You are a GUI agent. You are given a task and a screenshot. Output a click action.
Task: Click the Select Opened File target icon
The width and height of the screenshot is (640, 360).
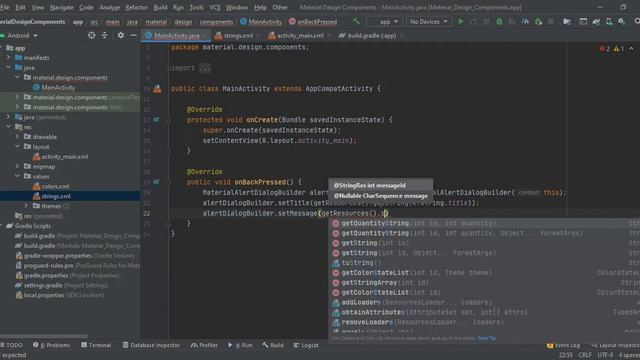[91, 36]
